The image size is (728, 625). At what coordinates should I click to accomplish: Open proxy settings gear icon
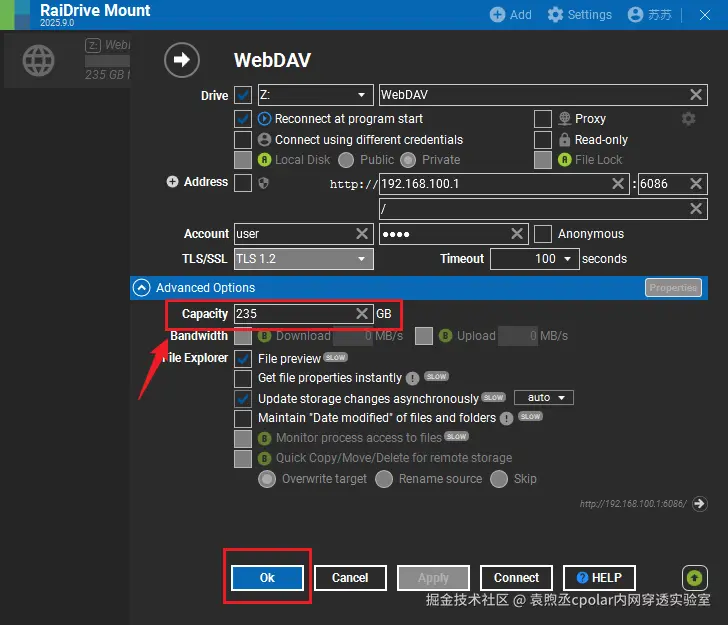[x=688, y=119]
